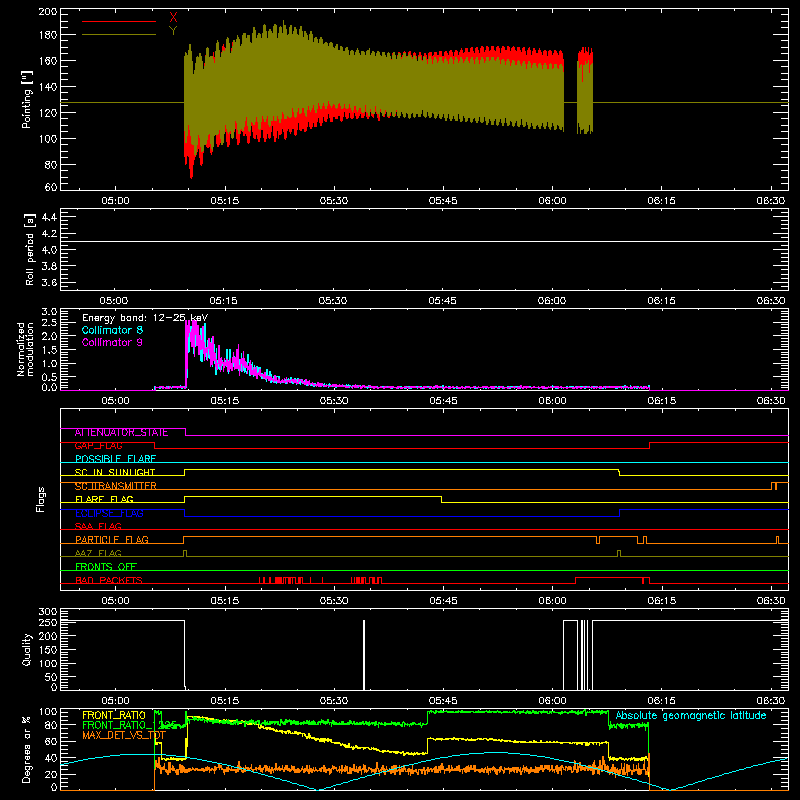Click the red "X" legend label
This screenshot has width=800, height=800.
click(173, 18)
